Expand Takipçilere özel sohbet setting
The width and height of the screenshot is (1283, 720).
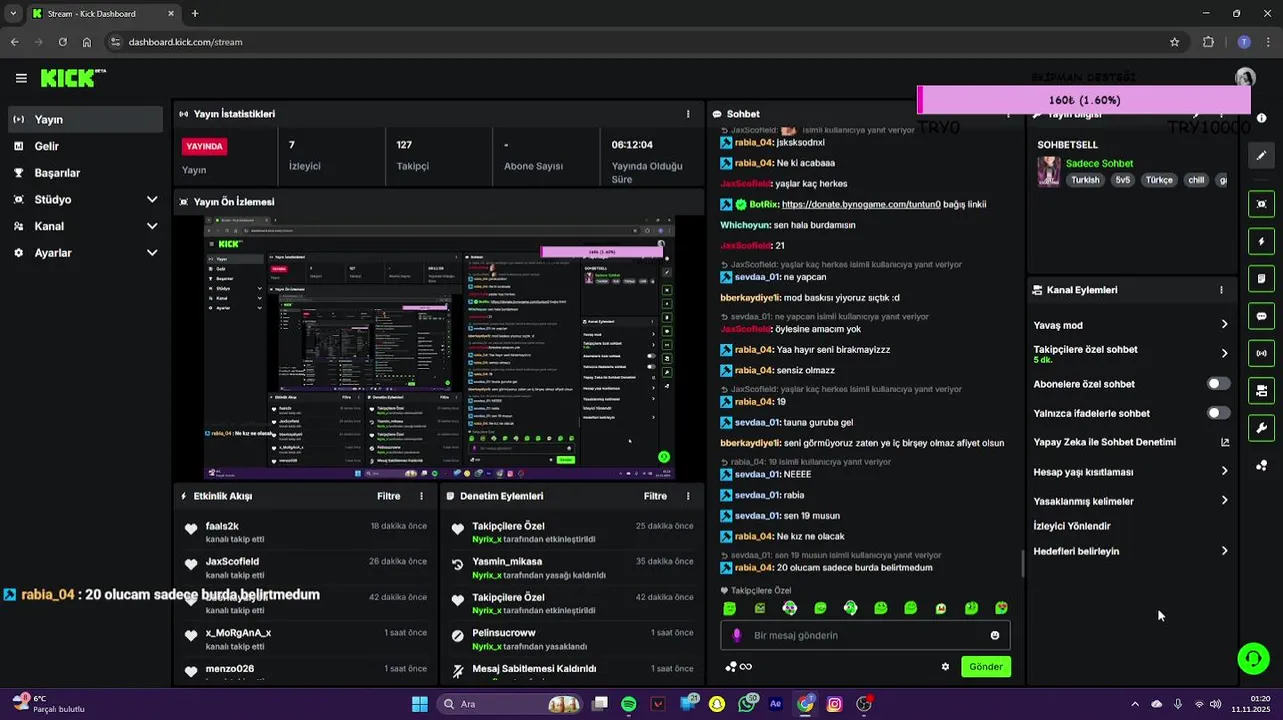click(1131, 354)
